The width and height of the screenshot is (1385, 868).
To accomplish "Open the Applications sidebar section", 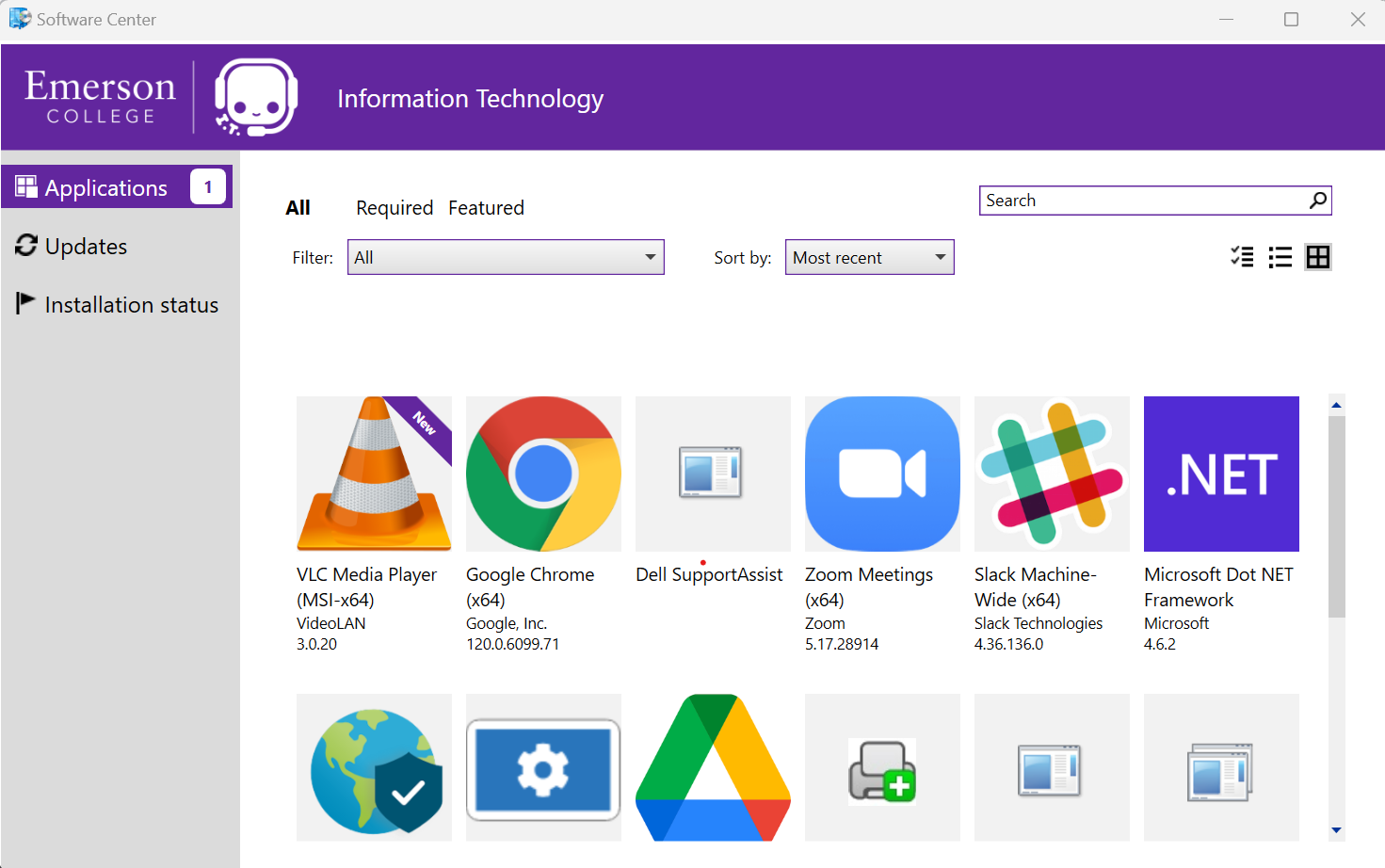I will [x=117, y=187].
